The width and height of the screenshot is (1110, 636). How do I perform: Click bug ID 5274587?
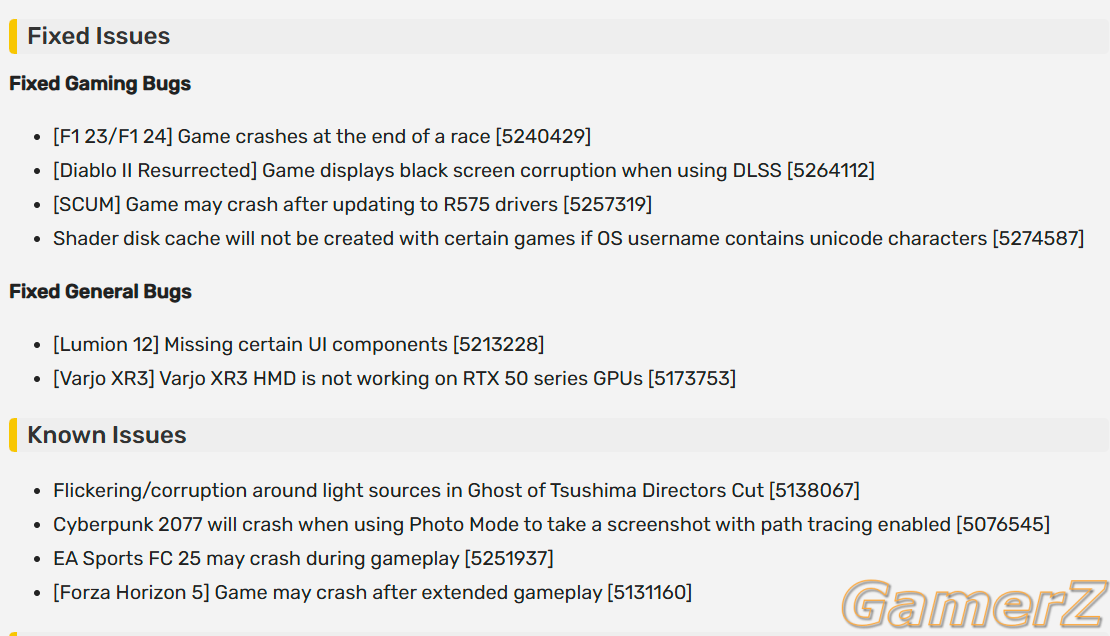point(1039,238)
